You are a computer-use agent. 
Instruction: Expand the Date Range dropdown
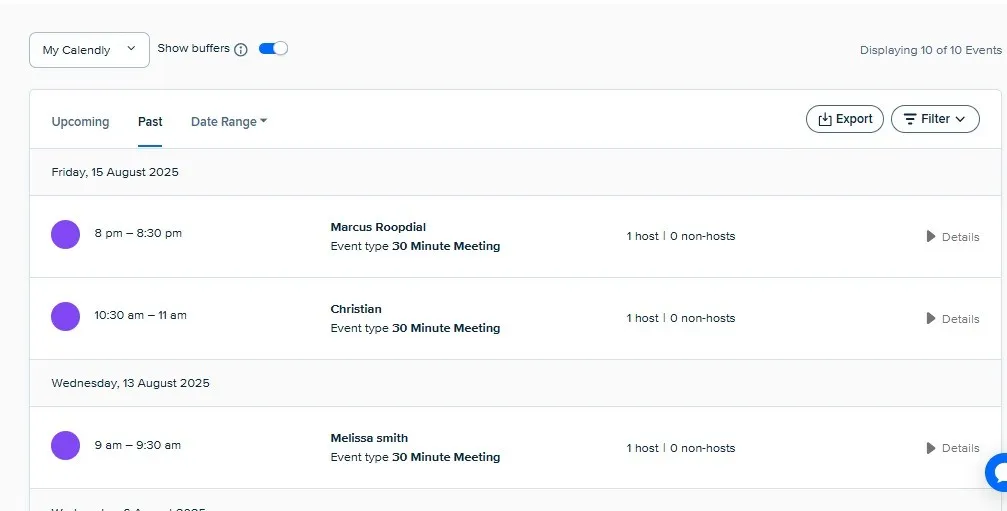(229, 122)
